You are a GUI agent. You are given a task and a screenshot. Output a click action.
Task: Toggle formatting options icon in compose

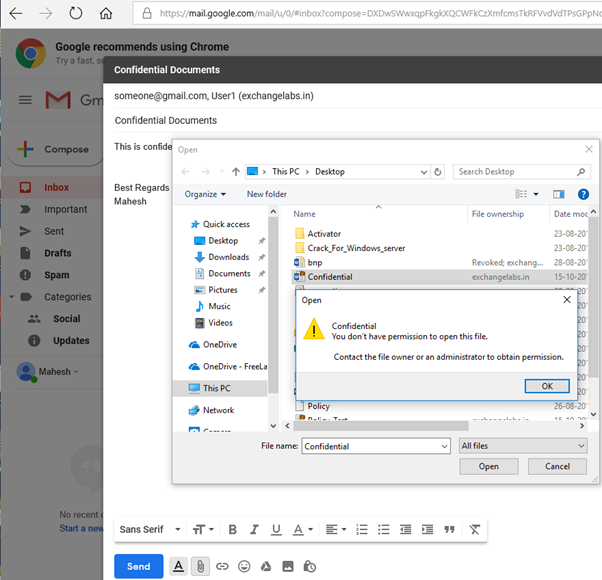178,566
